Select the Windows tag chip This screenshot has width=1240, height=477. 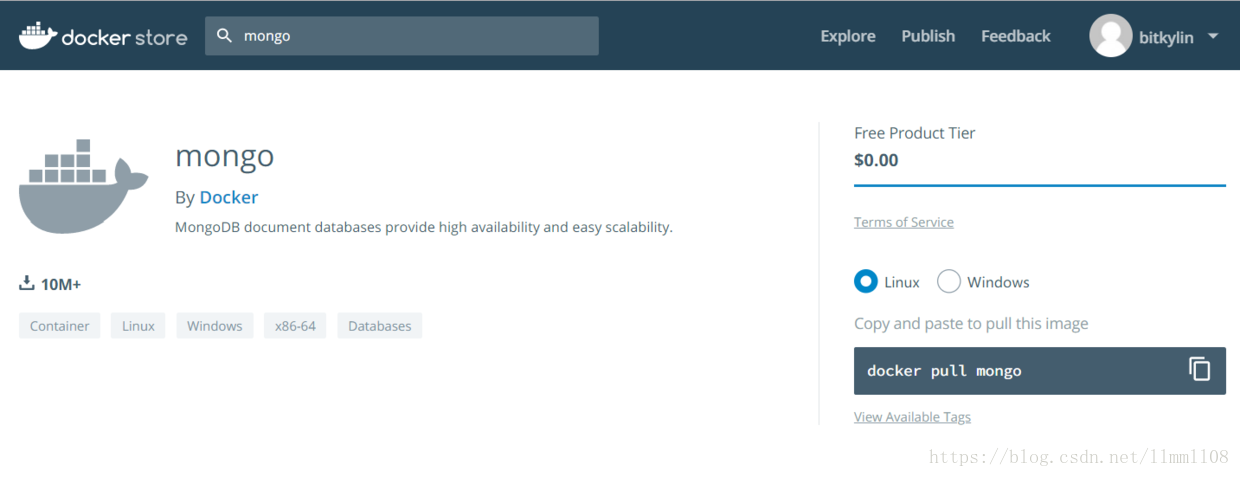(x=215, y=326)
